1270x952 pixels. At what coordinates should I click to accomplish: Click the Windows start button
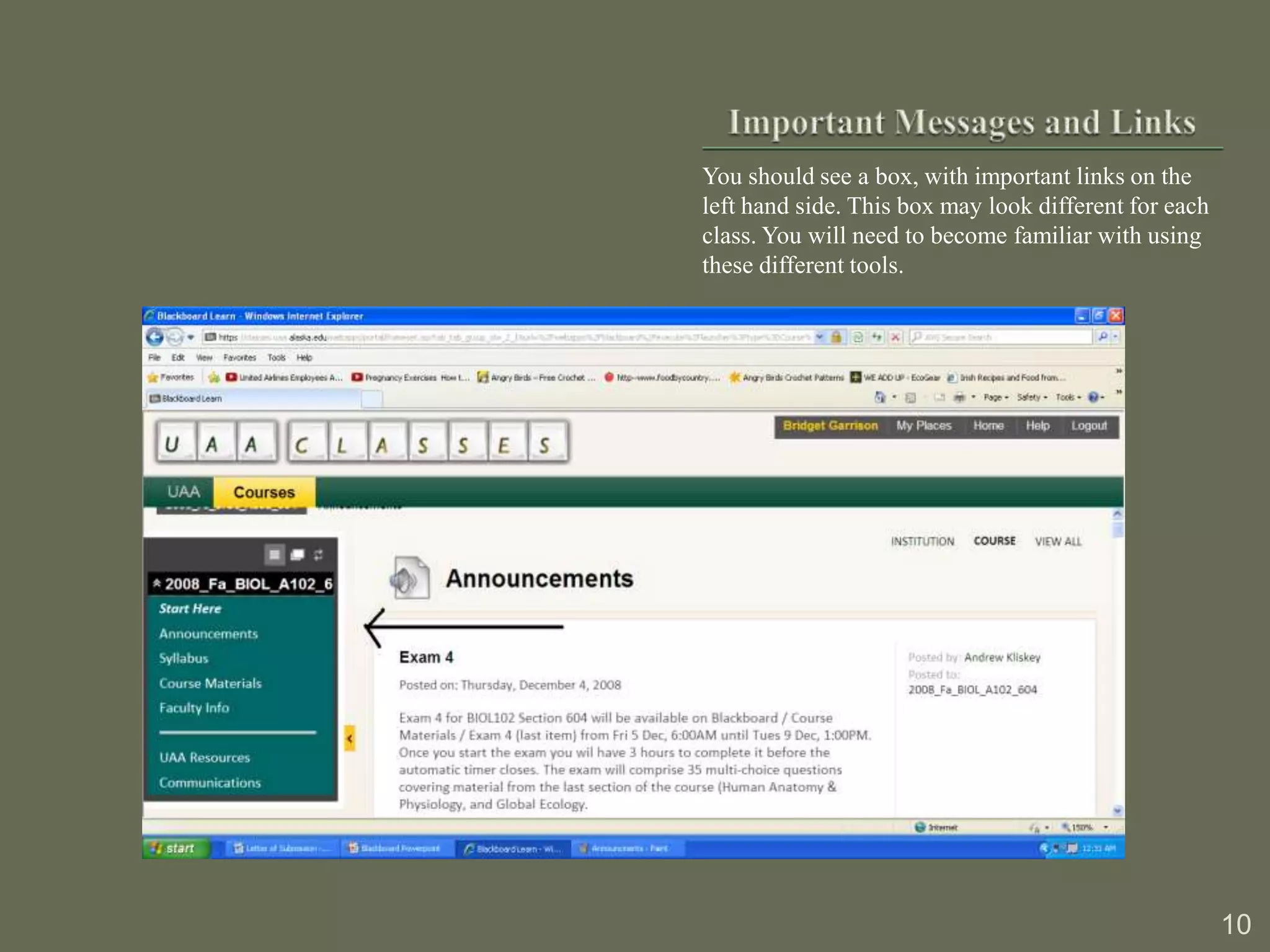pos(175,848)
